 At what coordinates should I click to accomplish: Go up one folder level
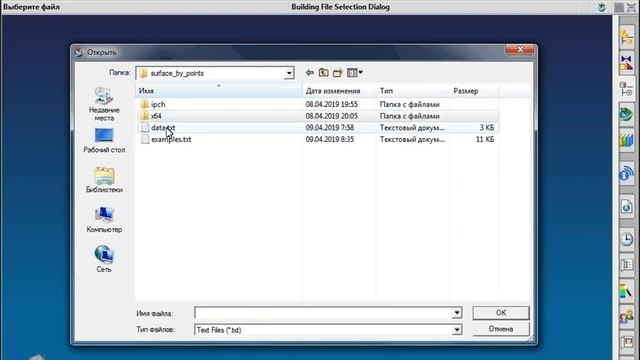tap(323, 73)
